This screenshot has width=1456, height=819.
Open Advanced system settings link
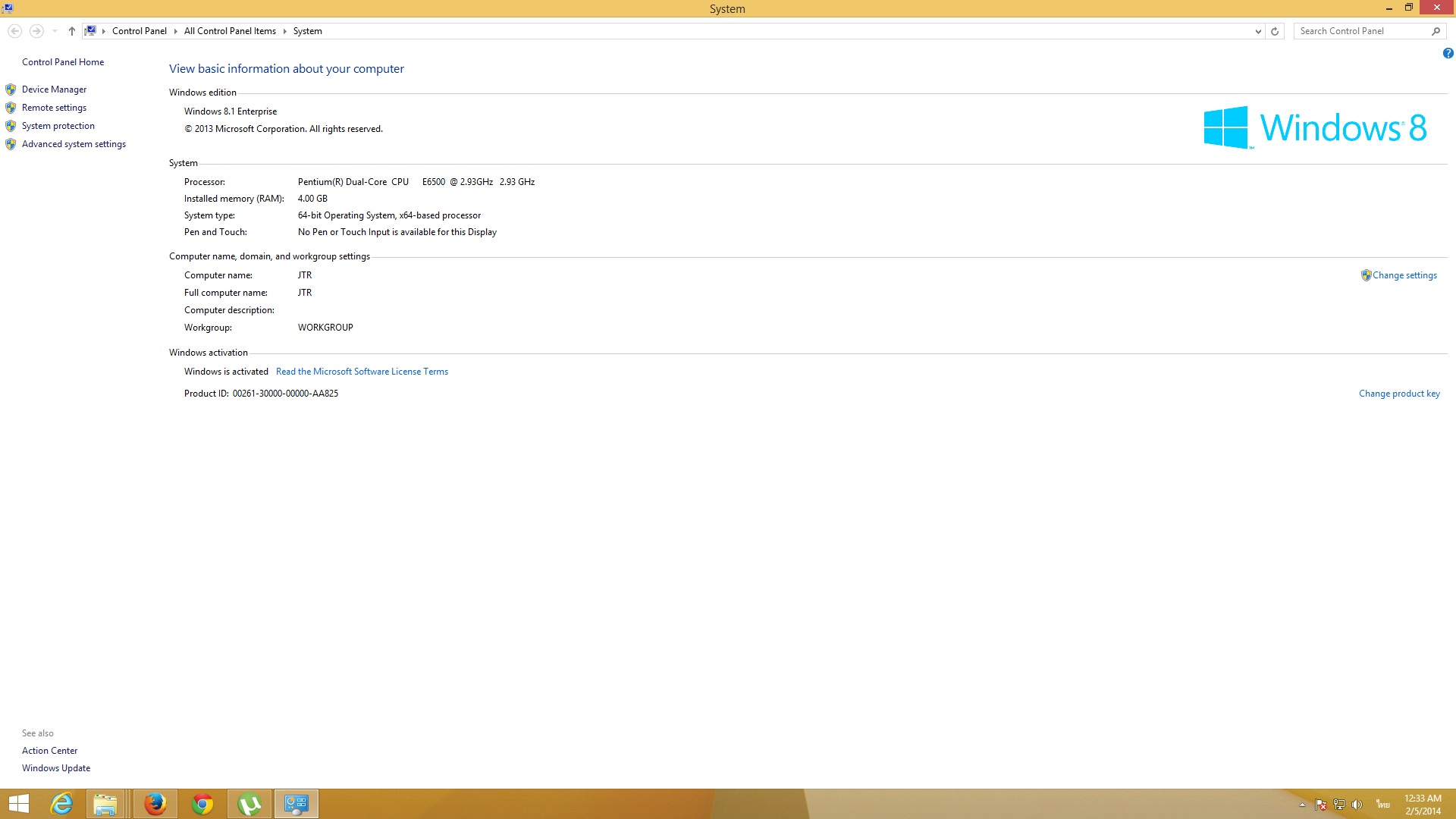pos(74,144)
